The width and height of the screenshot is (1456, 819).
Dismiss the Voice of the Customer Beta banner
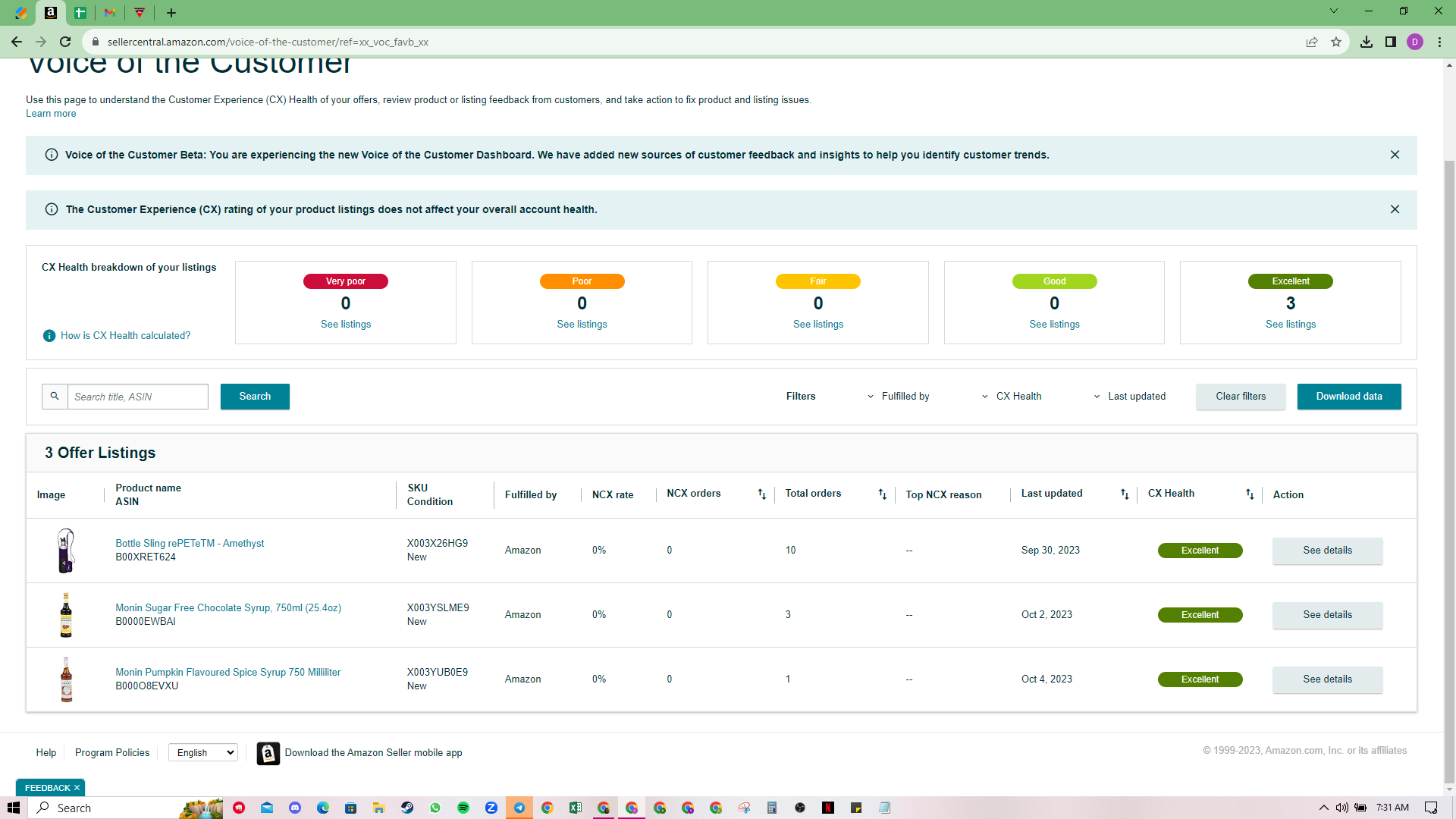point(1395,155)
